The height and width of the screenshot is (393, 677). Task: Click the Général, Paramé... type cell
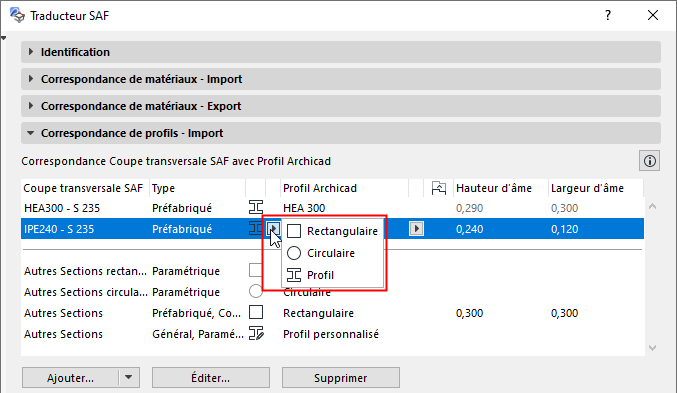198,334
